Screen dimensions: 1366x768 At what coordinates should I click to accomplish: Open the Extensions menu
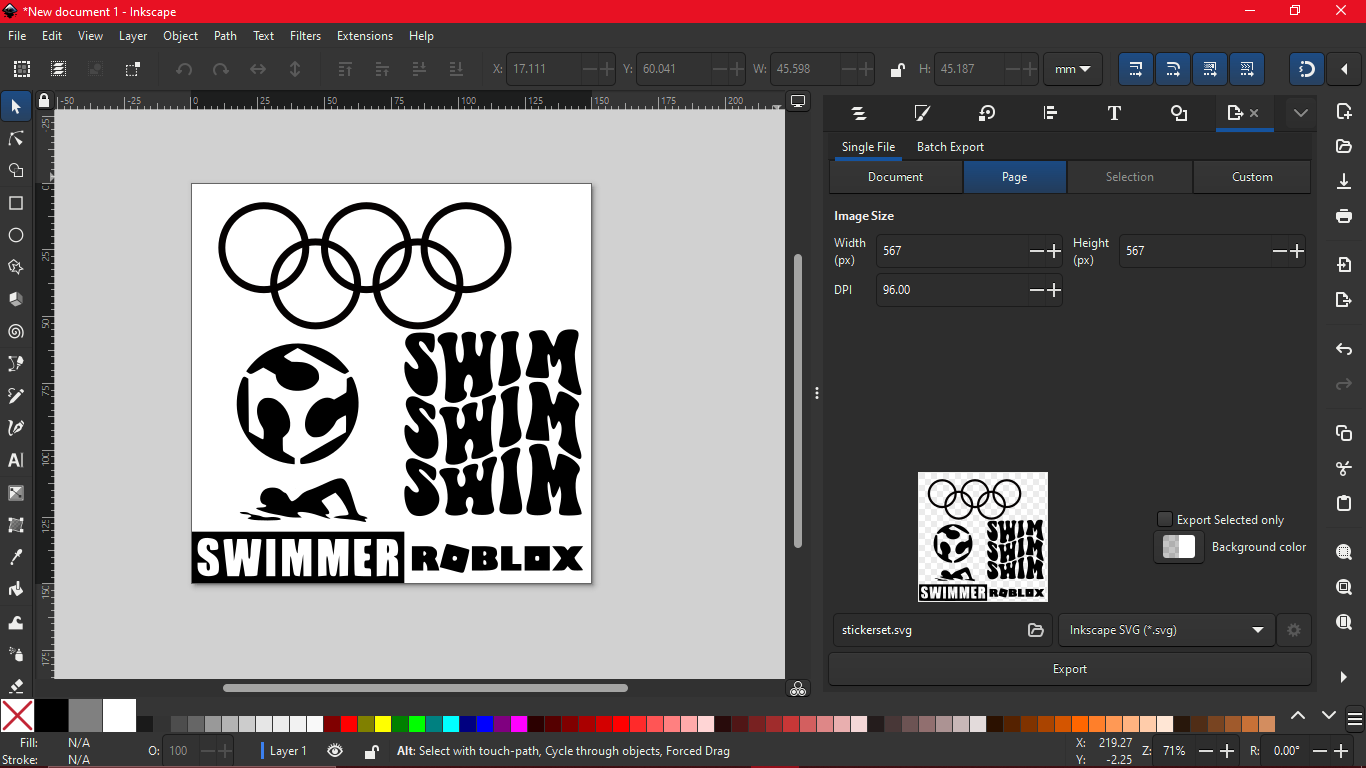pos(365,35)
